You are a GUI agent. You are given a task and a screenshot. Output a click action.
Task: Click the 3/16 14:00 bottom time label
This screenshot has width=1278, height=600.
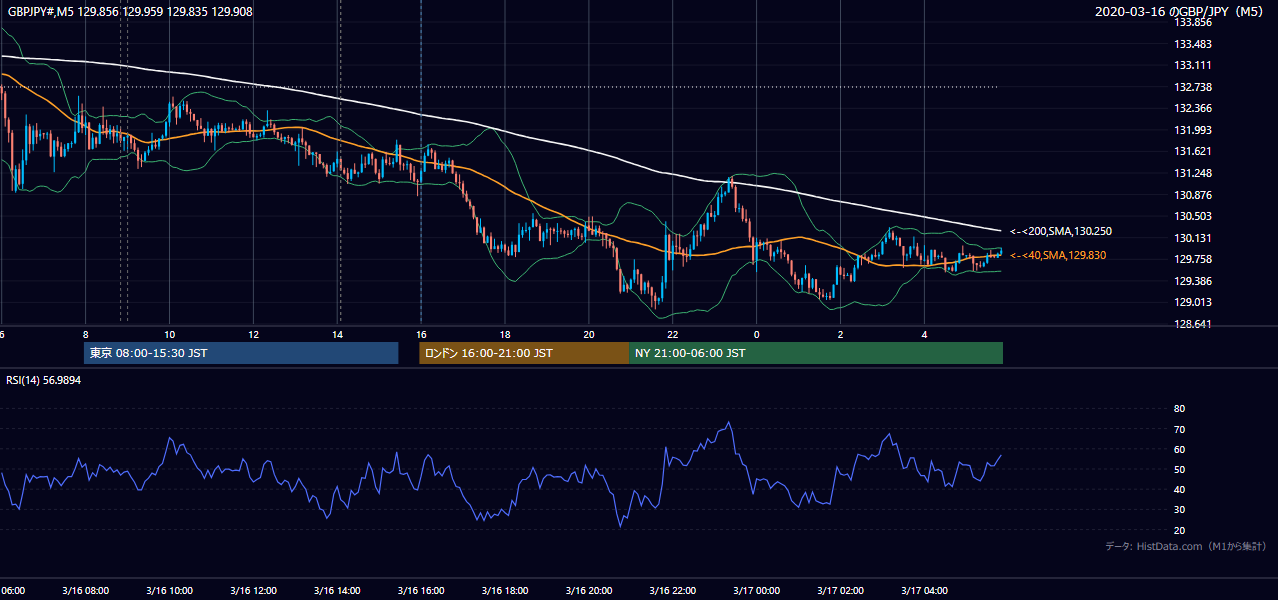(x=337, y=590)
